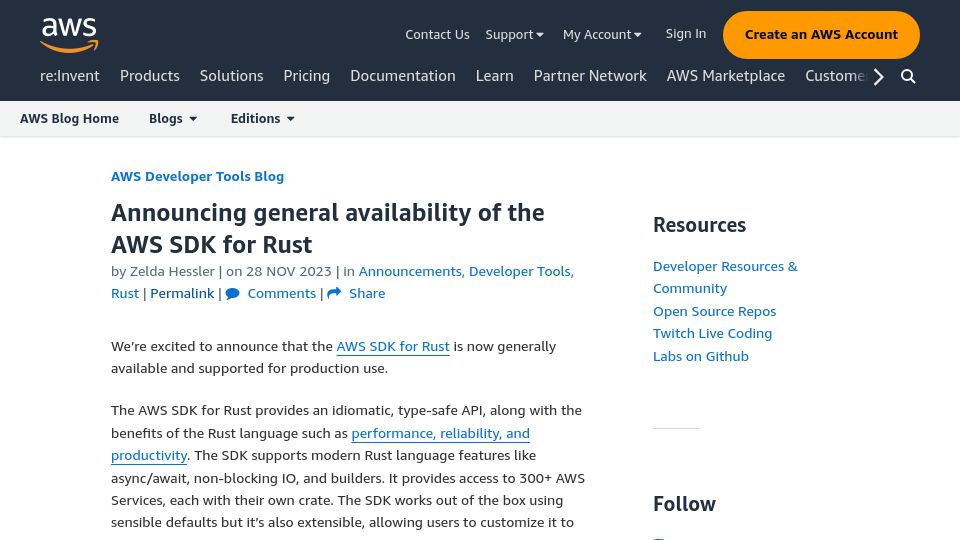Click the Contact Us link
Screen dimensions: 960x540
pyautogui.click(x=437, y=35)
